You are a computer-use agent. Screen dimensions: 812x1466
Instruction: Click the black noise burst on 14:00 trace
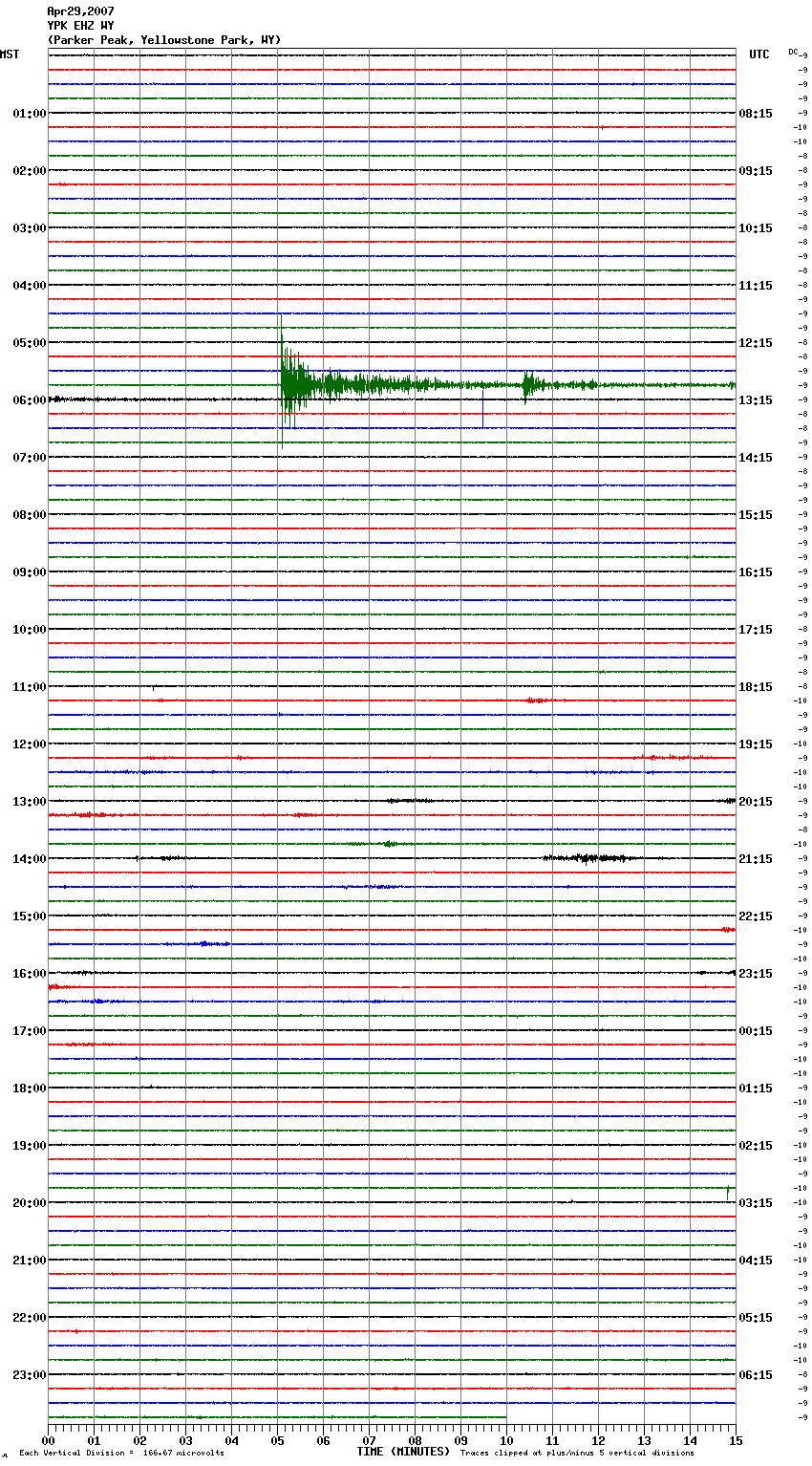[589, 858]
